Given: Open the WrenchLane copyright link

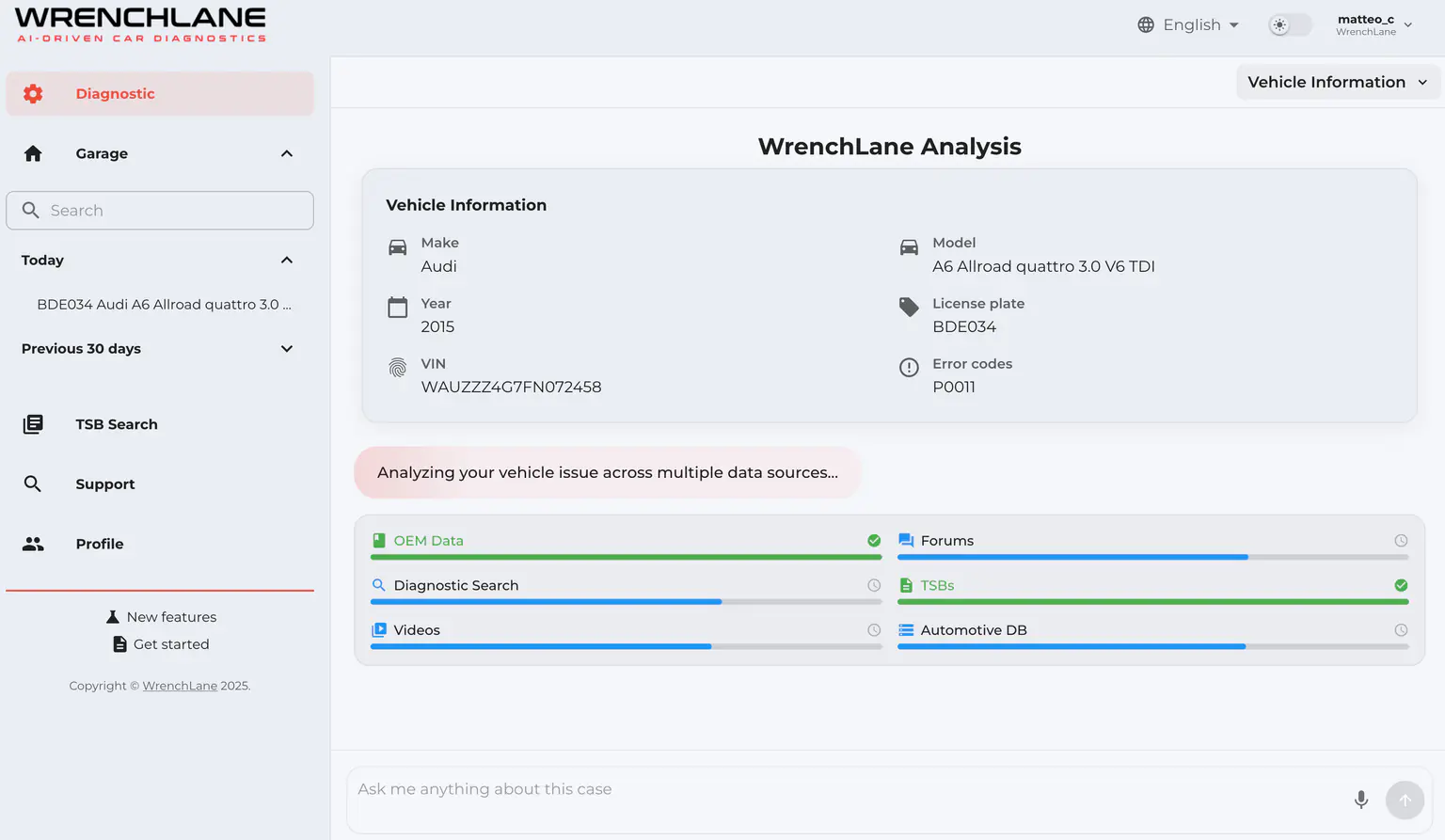Looking at the screenshot, I should (180, 686).
